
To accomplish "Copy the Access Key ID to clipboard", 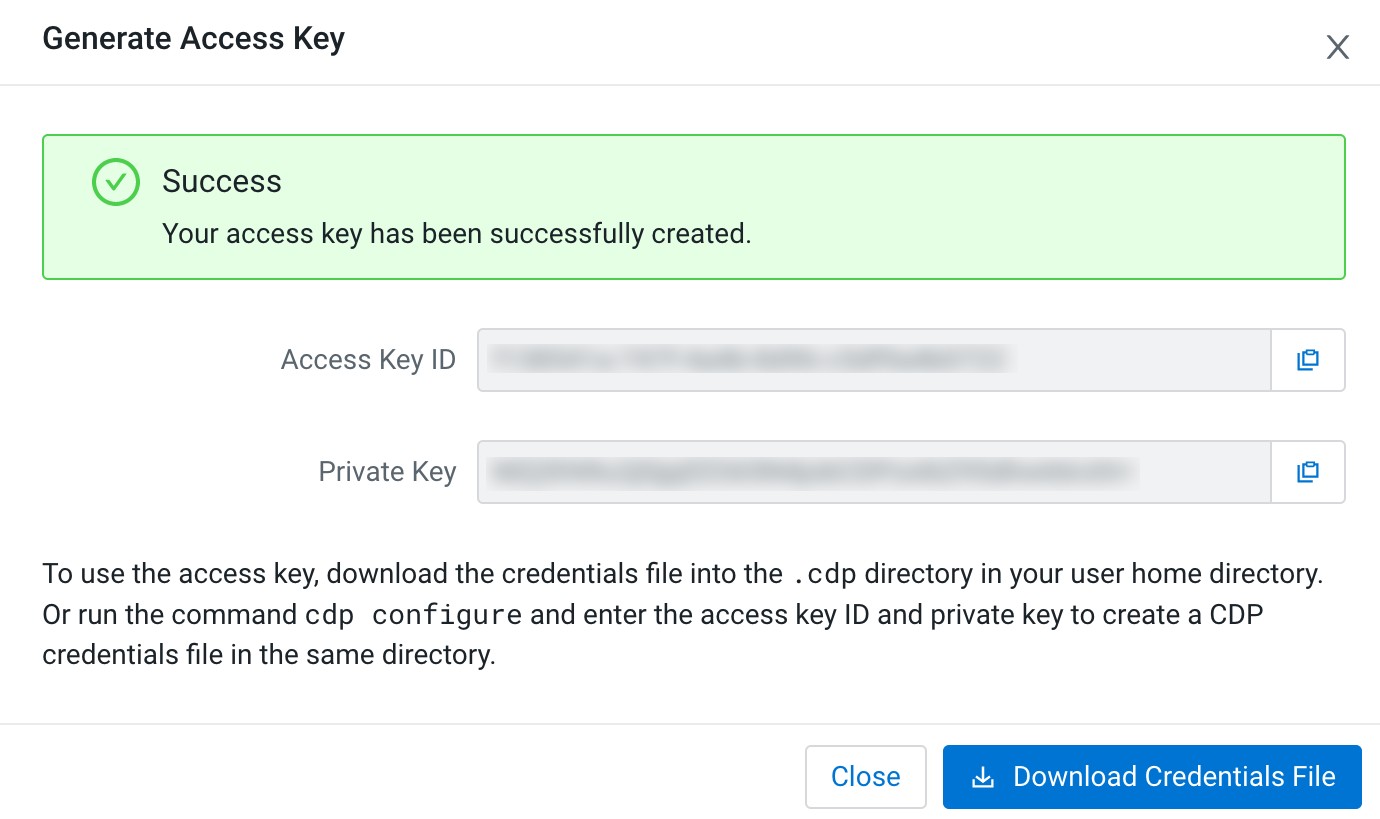I will (x=1307, y=360).
